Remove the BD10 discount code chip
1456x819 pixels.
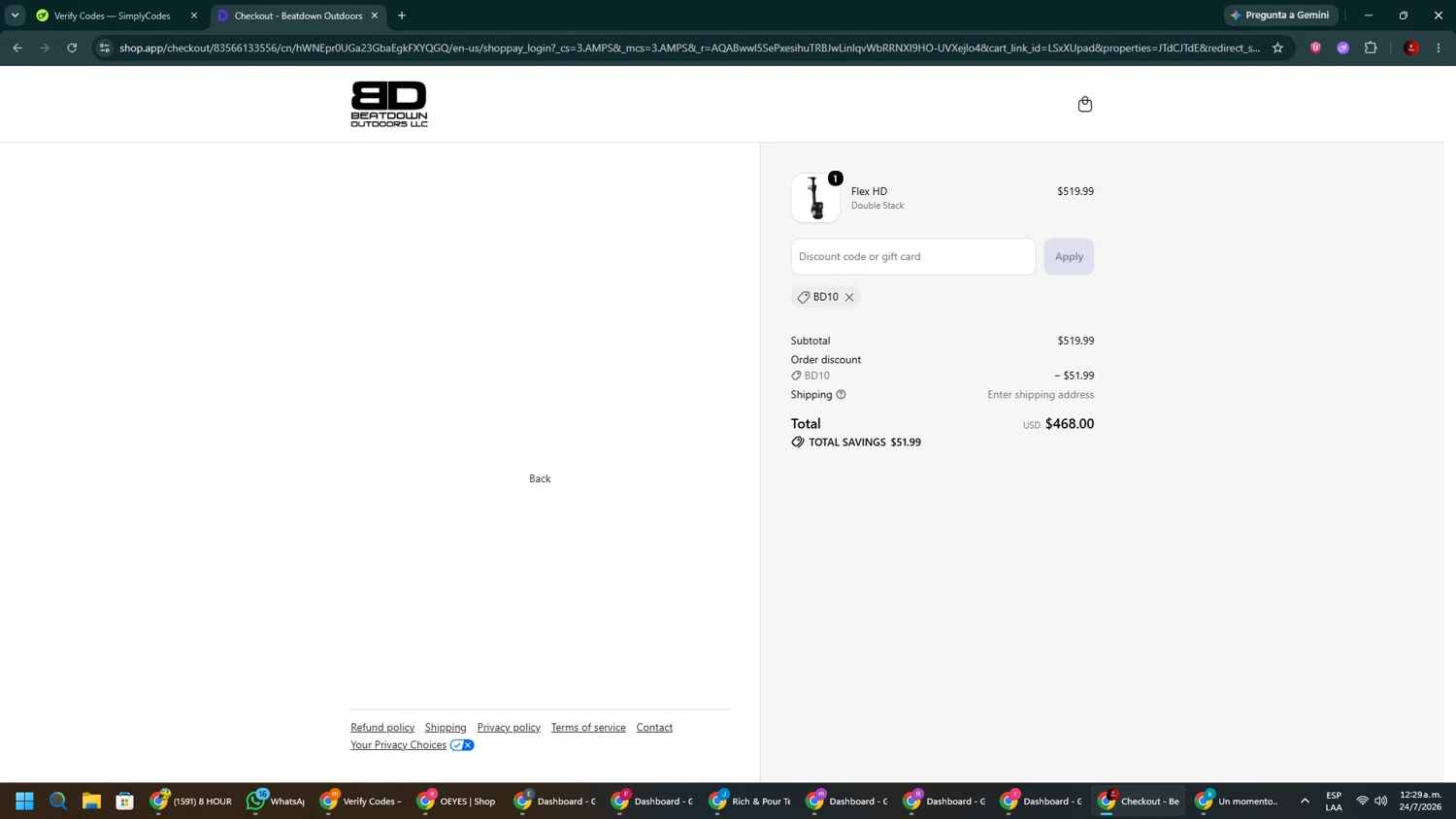(x=849, y=297)
